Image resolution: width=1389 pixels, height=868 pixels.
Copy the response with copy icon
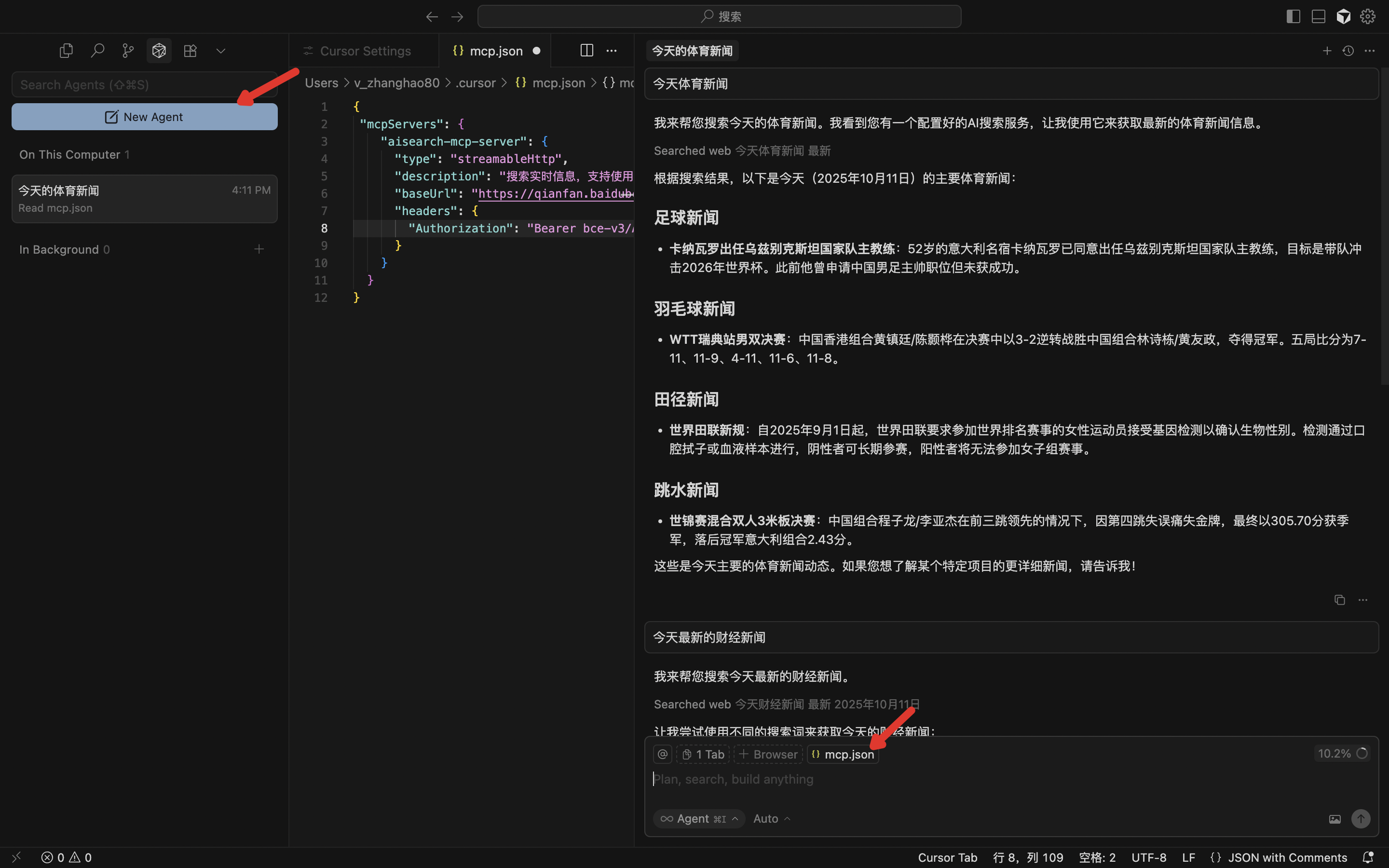[1339, 600]
